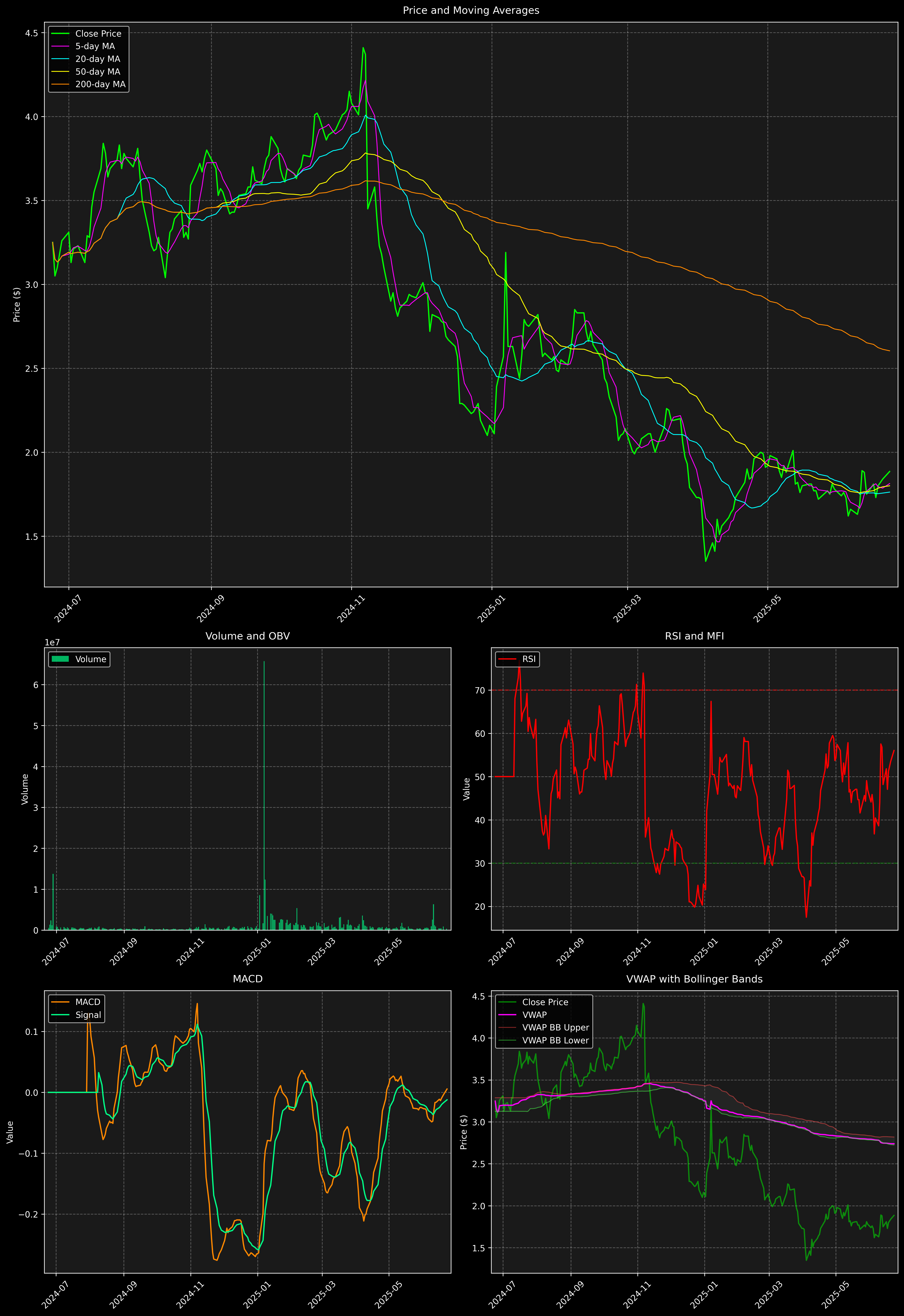Click y-axis tick "70" on RSI chart
The height and width of the screenshot is (1316, 904).
coord(480,690)
